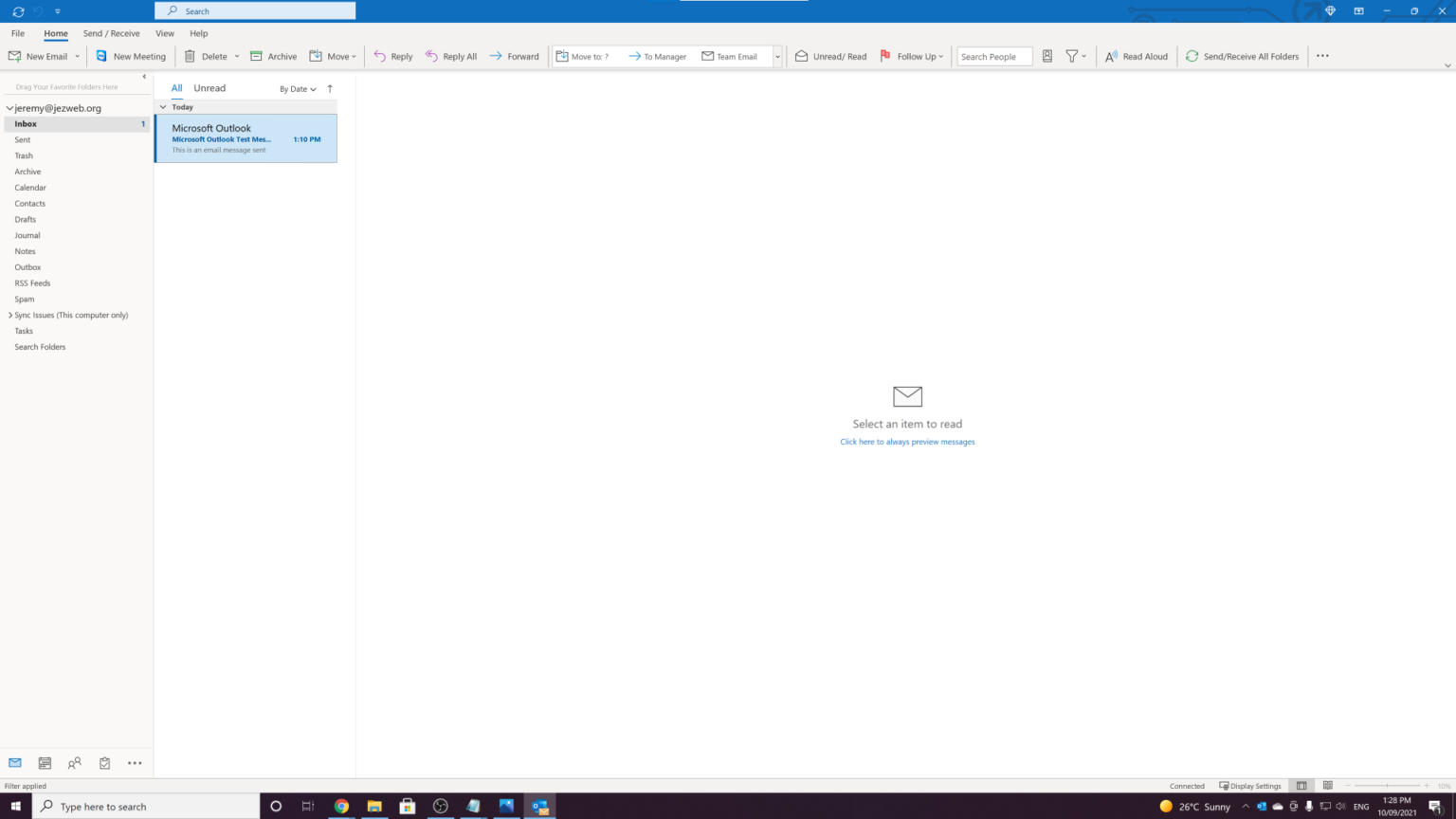Click the sync icon in title bar
Screen dimensions: 1456x819
click(18, 11)
